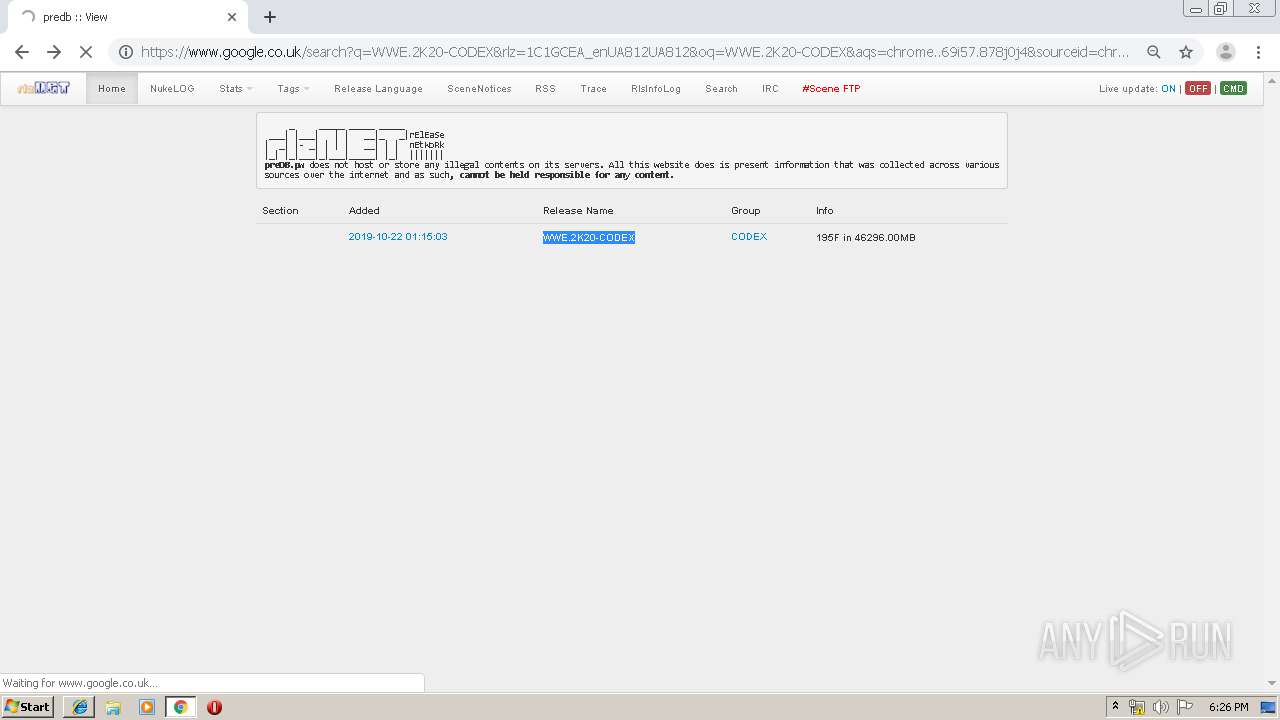Open the red Opera-like taskbar icon
The image size is (1280, 720).
pos(214,707)
